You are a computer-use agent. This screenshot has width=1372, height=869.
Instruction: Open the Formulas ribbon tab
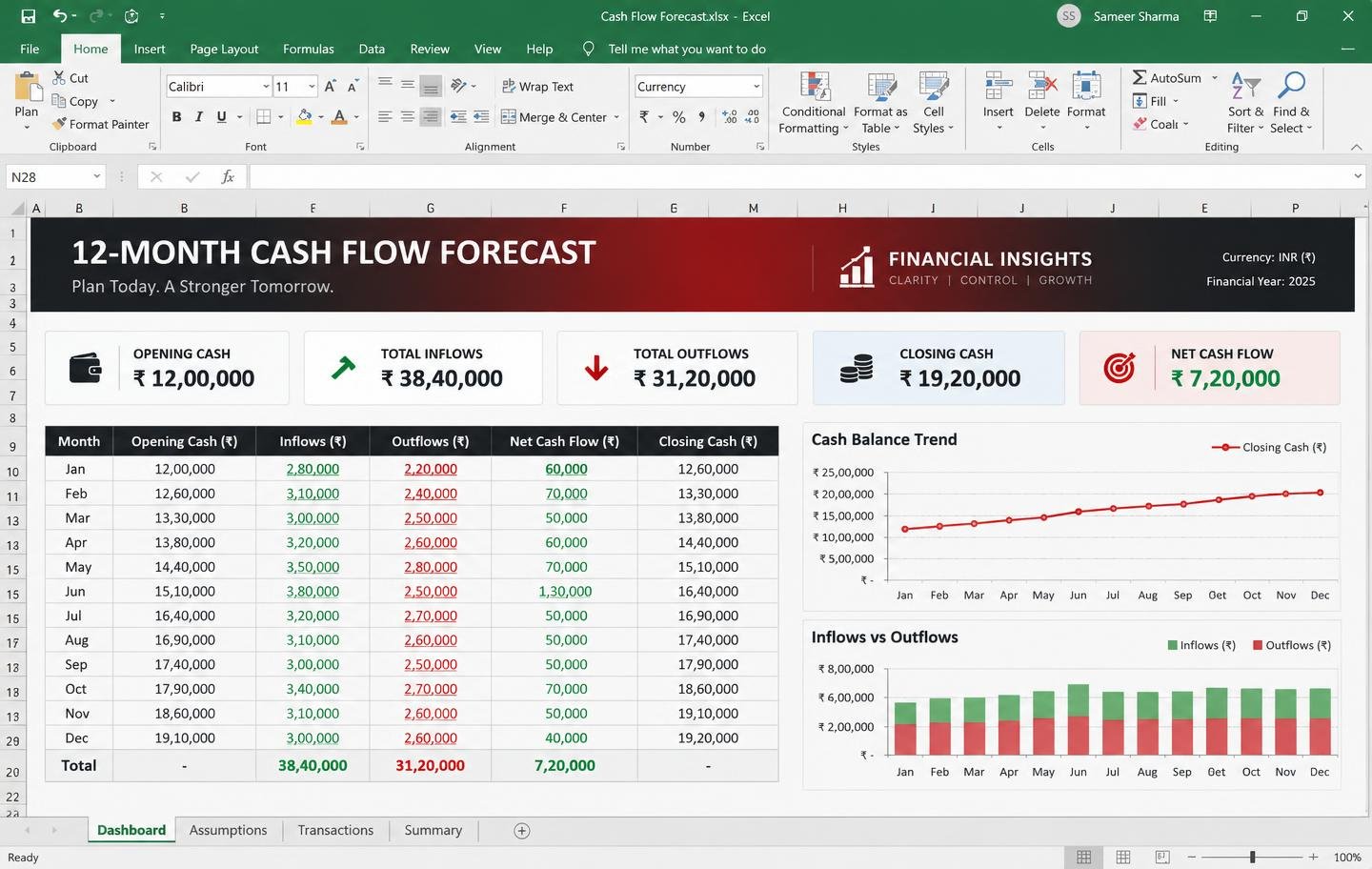[309, 49]
